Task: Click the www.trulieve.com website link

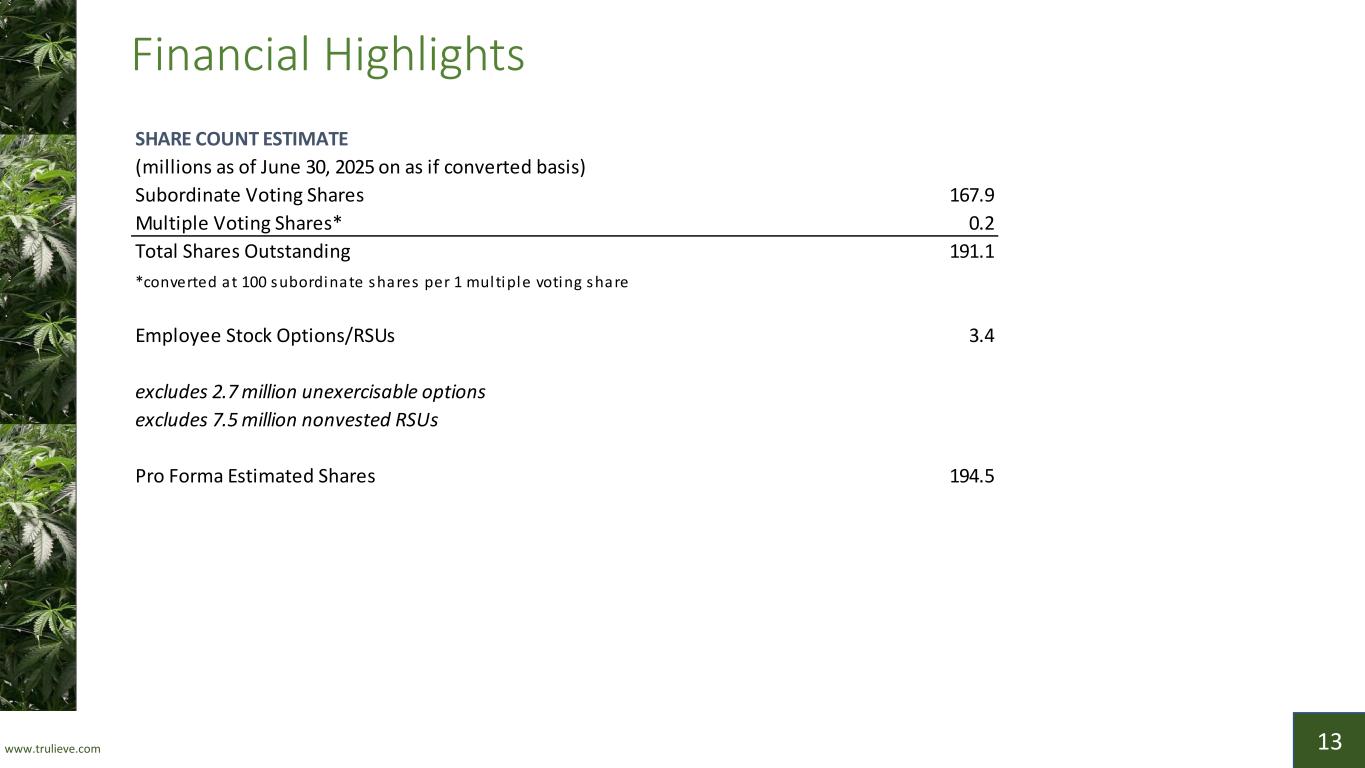Action: click(x=53, y=749)
